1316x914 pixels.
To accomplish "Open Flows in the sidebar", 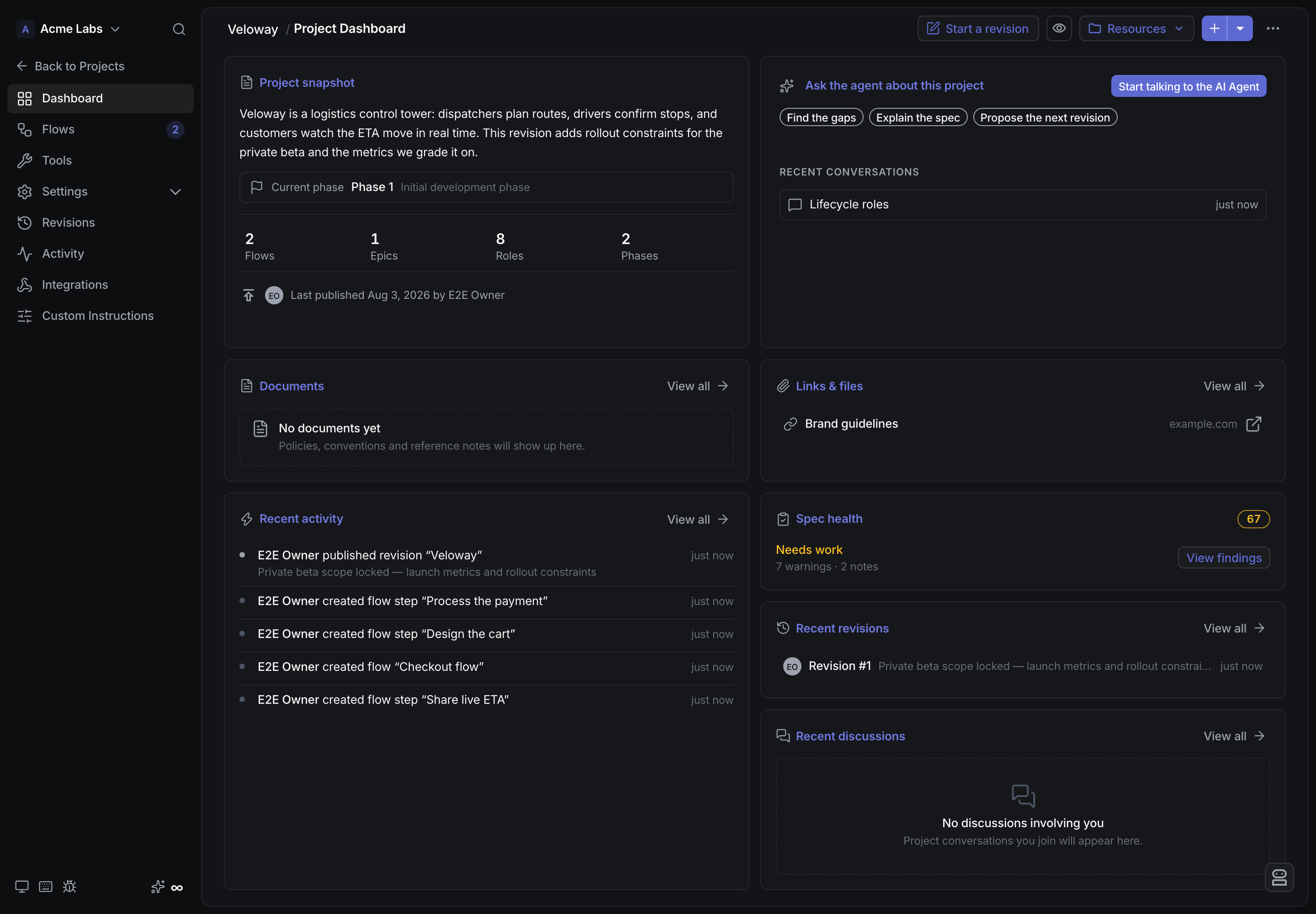I will coord(100,129).
